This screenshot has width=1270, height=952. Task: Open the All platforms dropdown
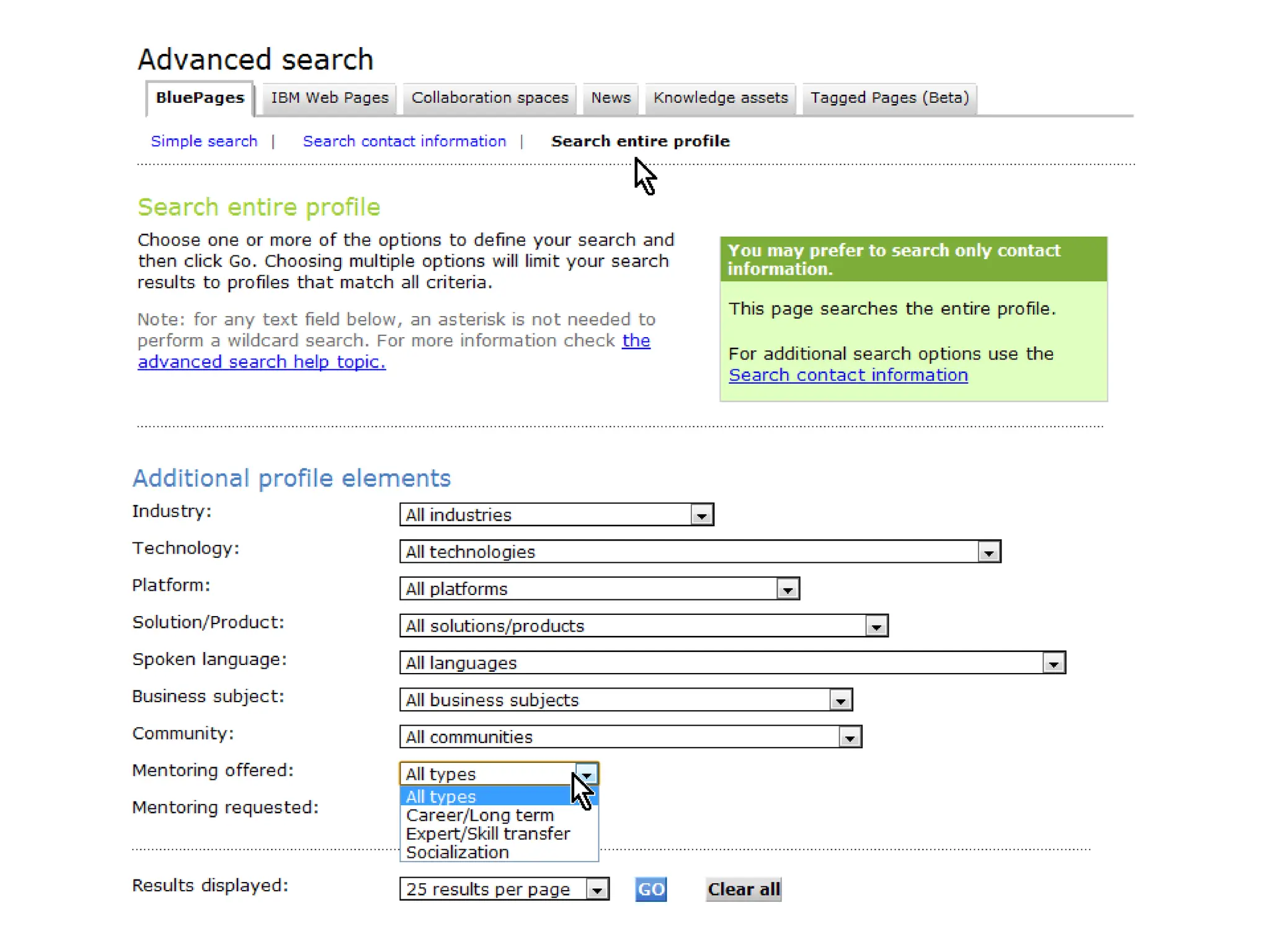[x=787, y=589]
